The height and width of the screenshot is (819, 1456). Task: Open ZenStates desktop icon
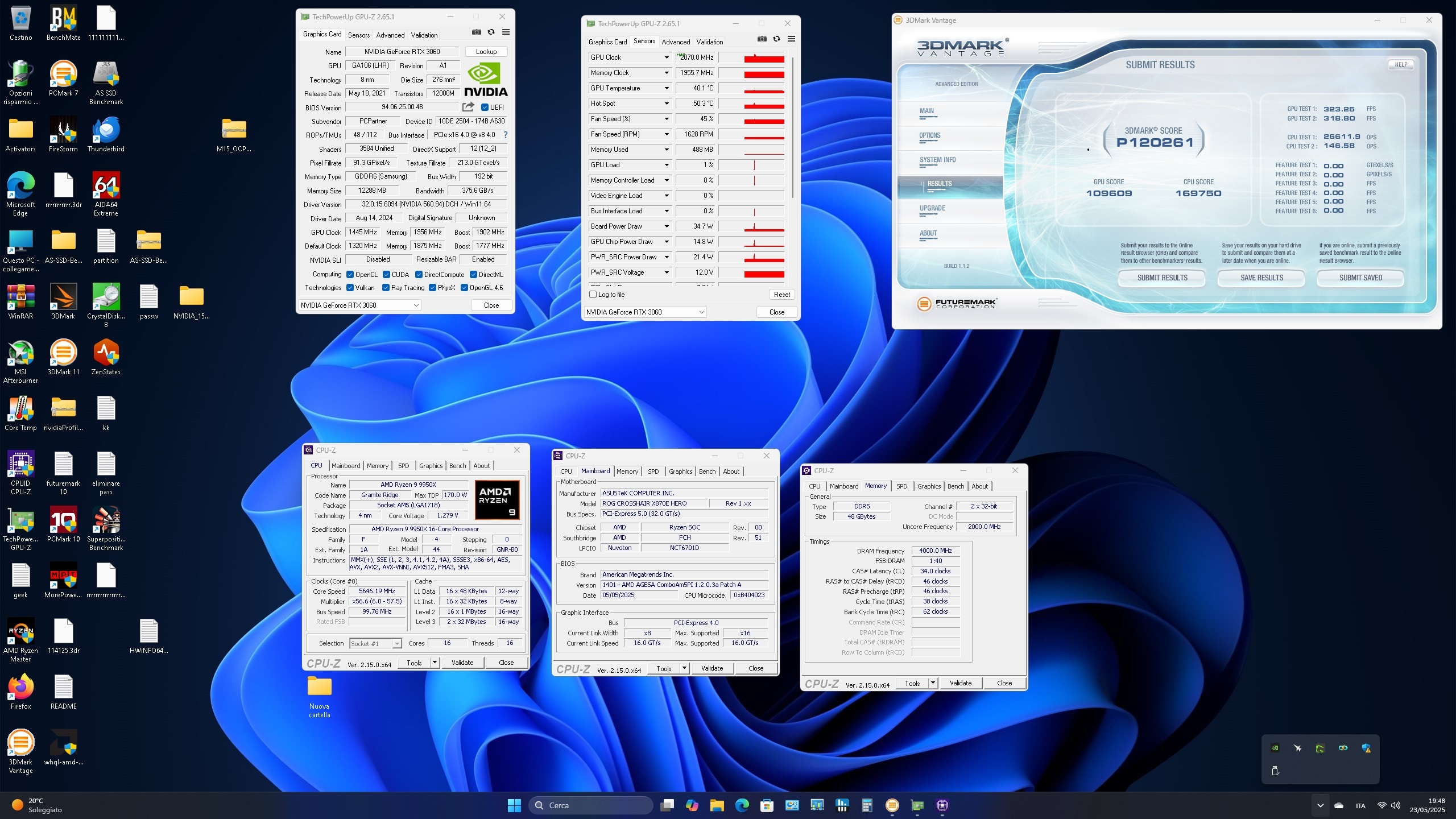(x=106, y=357)
